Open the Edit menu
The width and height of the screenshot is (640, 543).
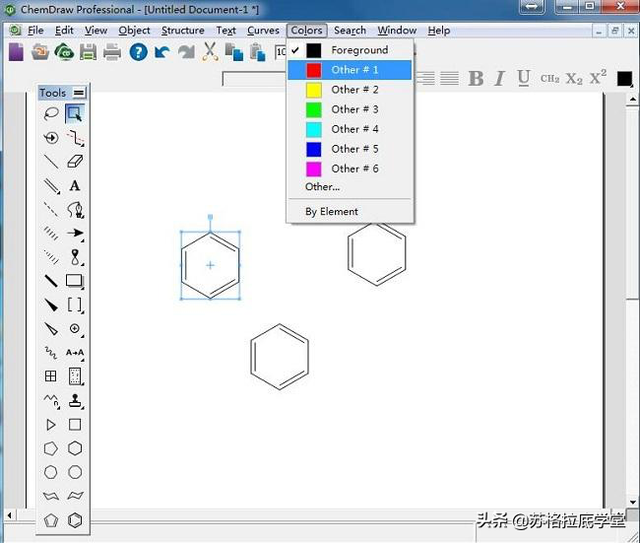click(64, 31)
